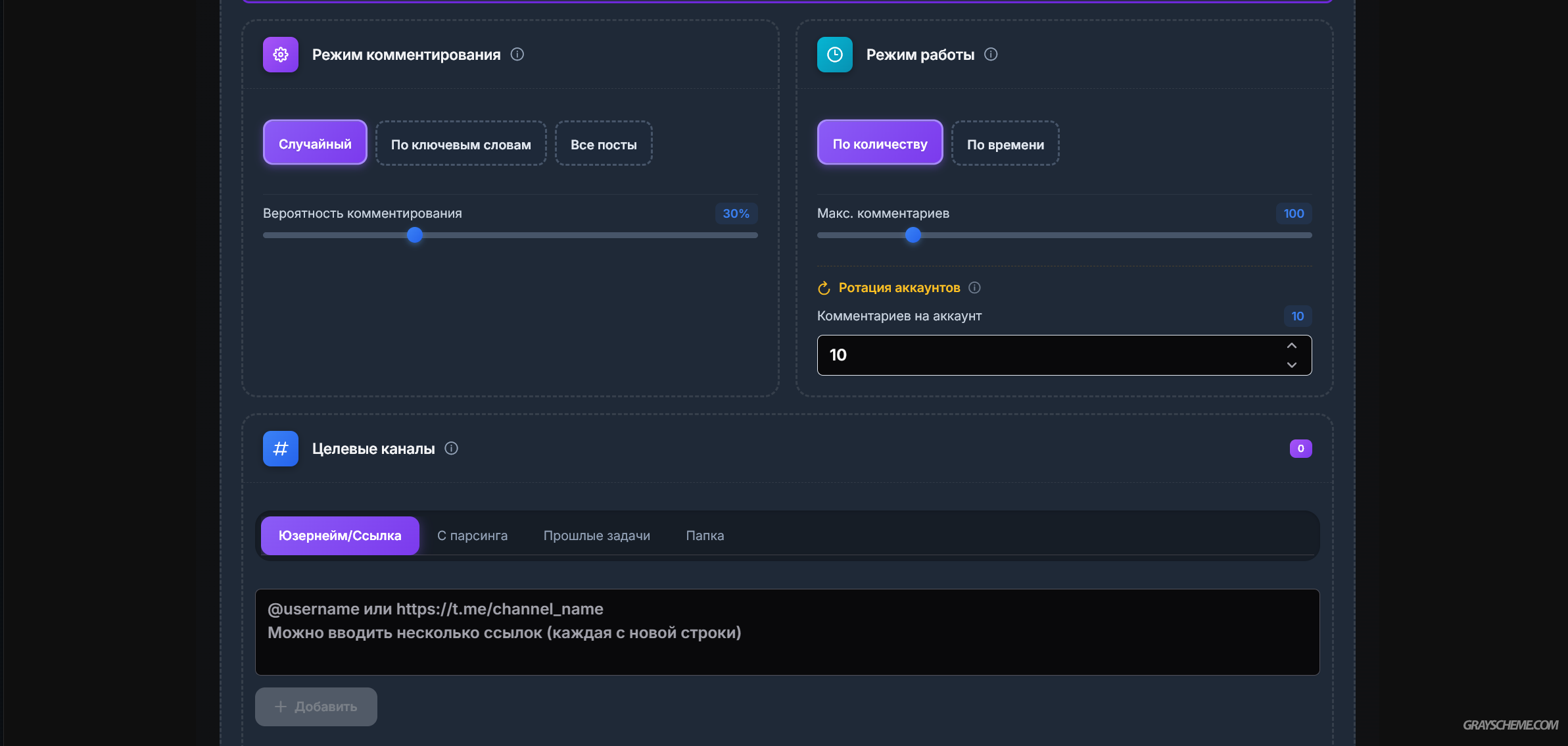Viewport: 1568px width, 746px height.
Task: Switch to Прошлые задачи tab
Action: click(596, 535)
